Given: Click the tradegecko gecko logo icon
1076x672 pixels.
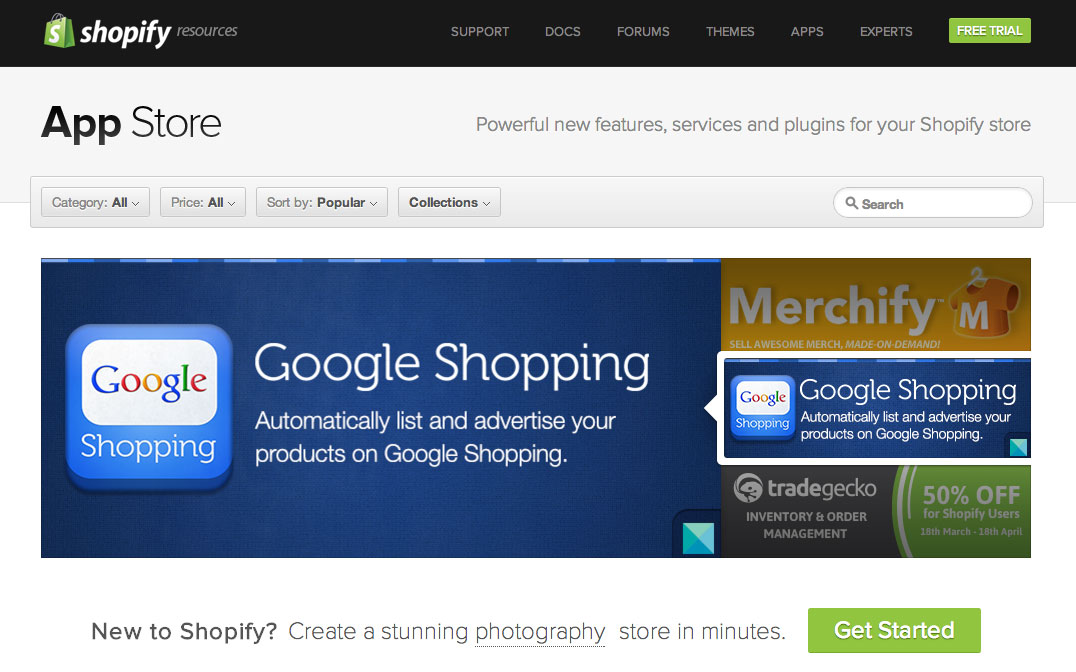Looking at the screenshot, I should [x=748, y=488].
